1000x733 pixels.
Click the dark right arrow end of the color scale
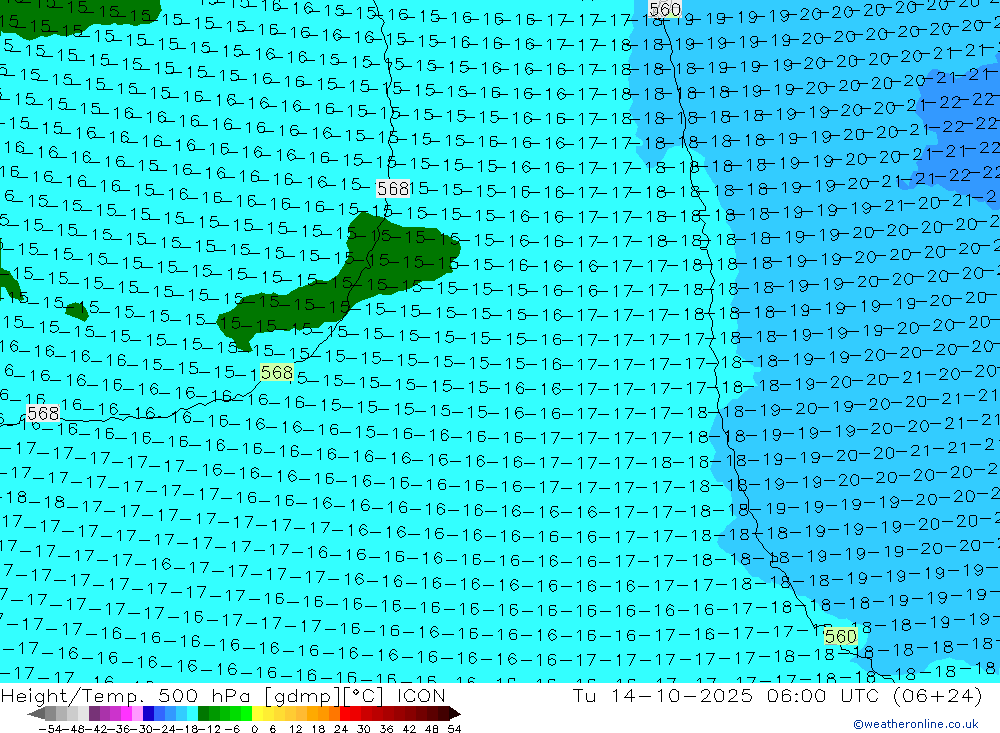click(455, 713)
